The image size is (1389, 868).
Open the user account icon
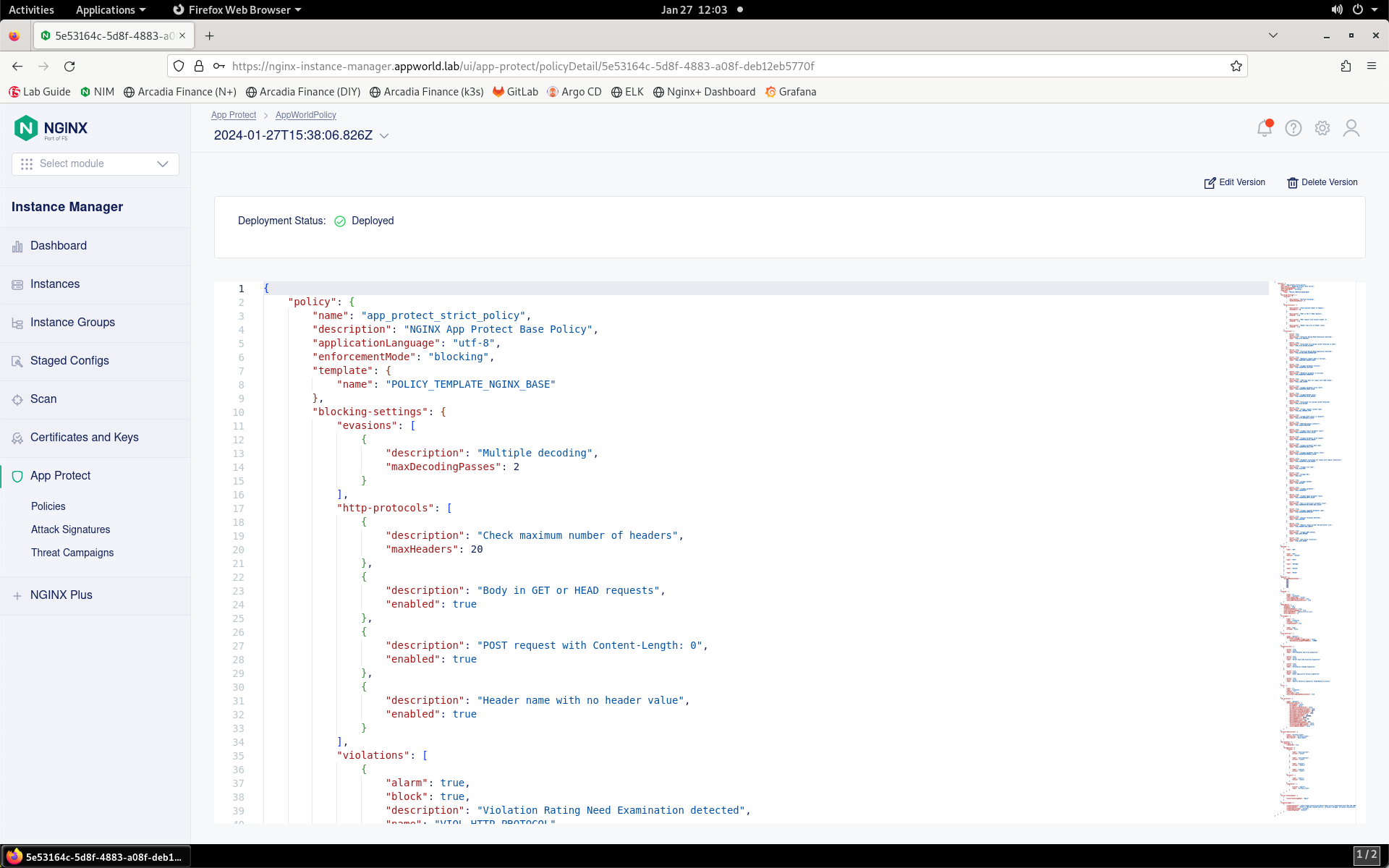pyautogui.click(x=1351, y=128)
